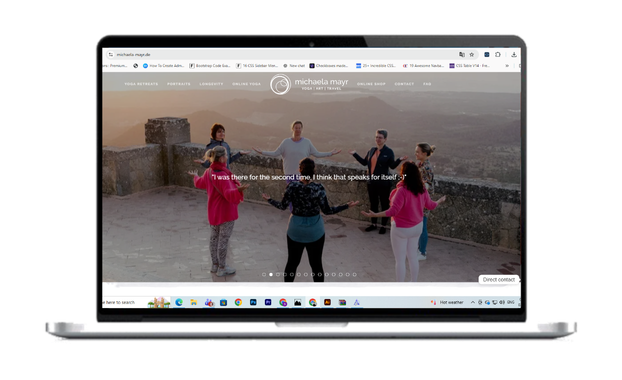Click the michaela mayr spiral logo
The width and height of the screenshot is (622, 380).
pyautogui.click(x=280, y=84)
